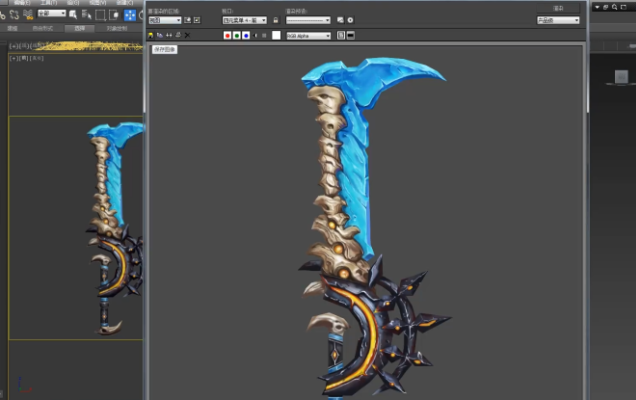
Task: Clear the rendered image with X icon
Action: (x=186, y=35)
